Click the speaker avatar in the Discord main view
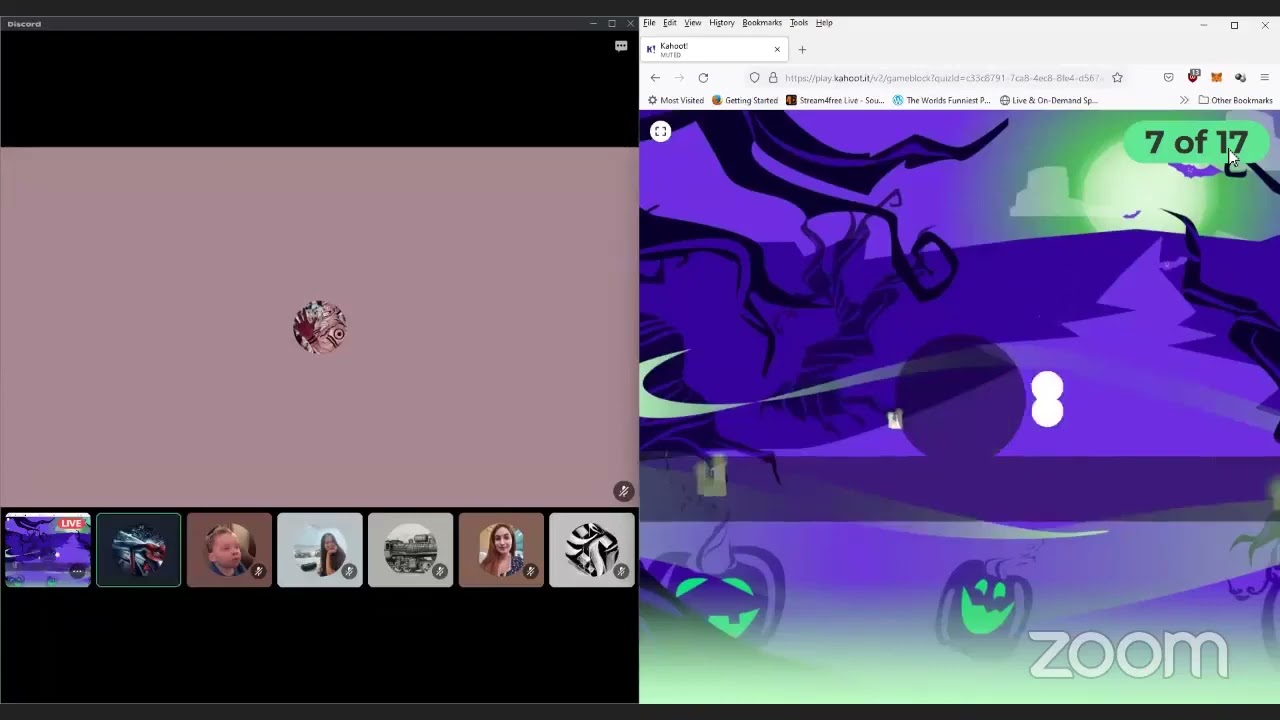Viewport: 1280px width, 720px height. [320, 327]
